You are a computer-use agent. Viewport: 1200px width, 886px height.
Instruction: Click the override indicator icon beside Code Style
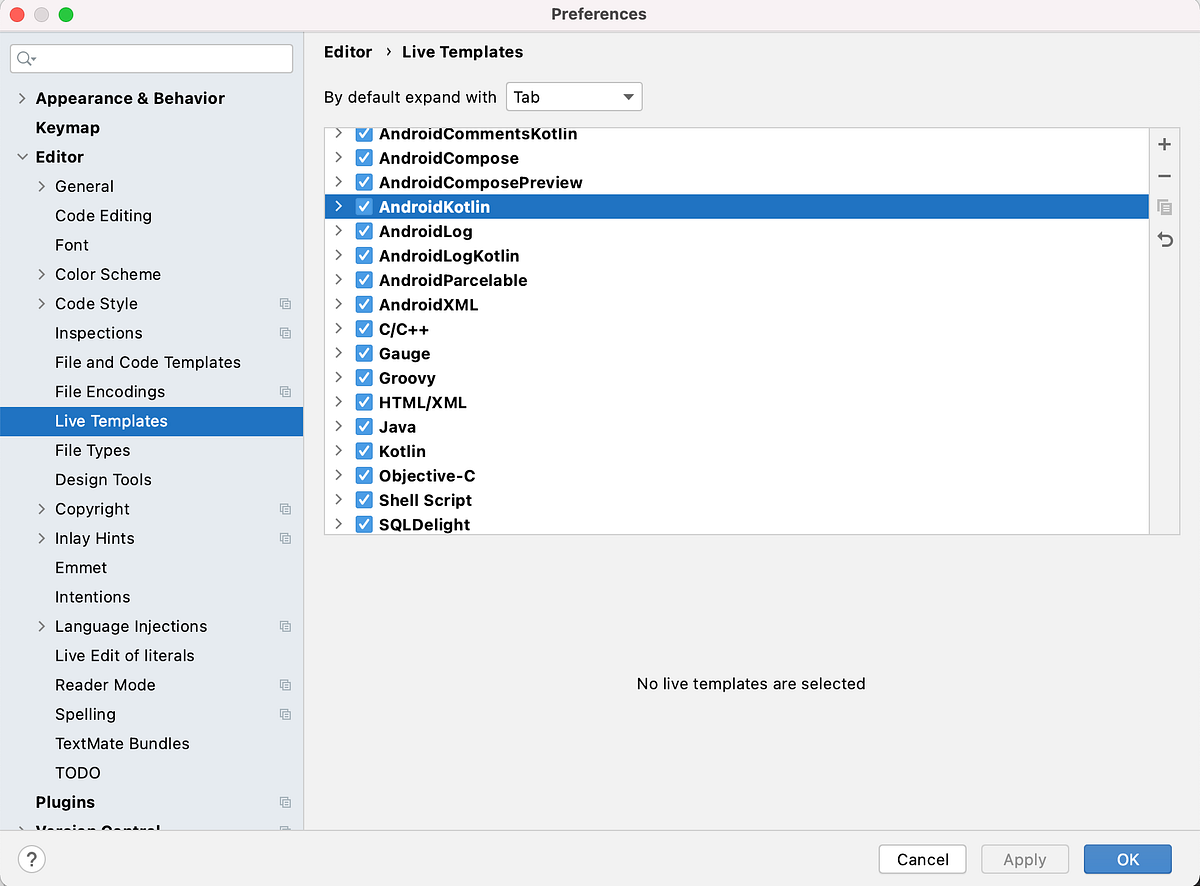click(x=286, y=303)
